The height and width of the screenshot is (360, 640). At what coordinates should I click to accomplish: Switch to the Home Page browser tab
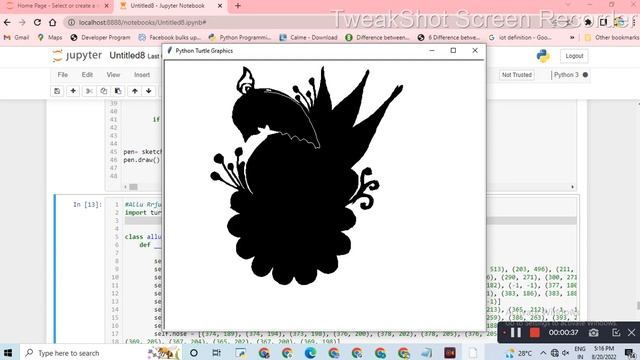click(x=55, y=6)
